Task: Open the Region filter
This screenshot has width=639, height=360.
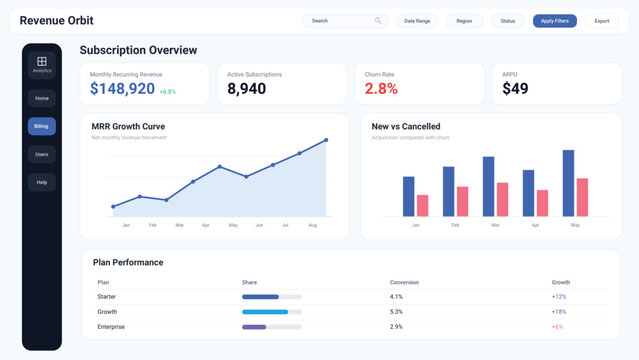Action: pos(464,21)
